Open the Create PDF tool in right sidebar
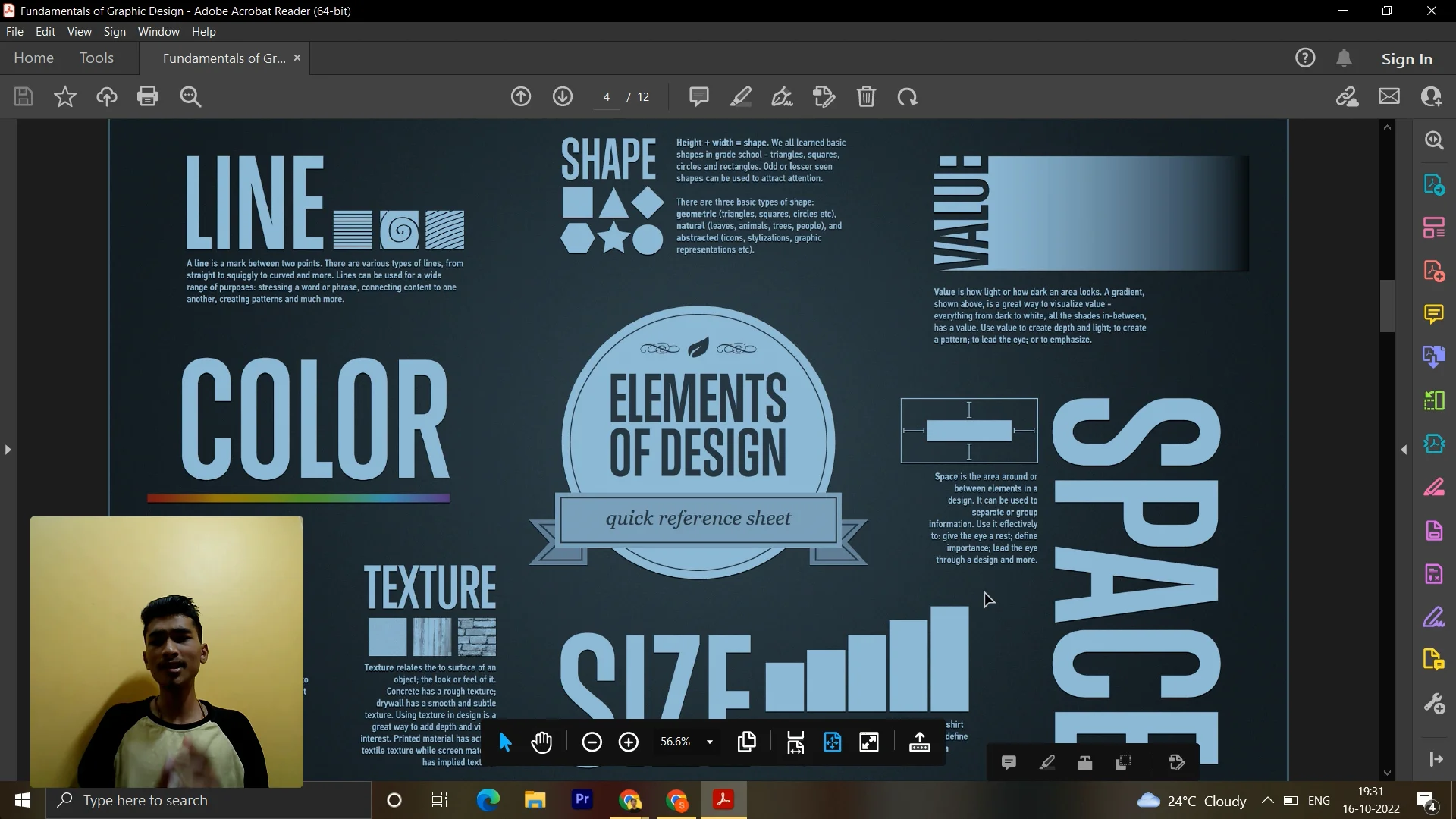The width and height of the screenshot is (1456, 819). (1434, 271)
